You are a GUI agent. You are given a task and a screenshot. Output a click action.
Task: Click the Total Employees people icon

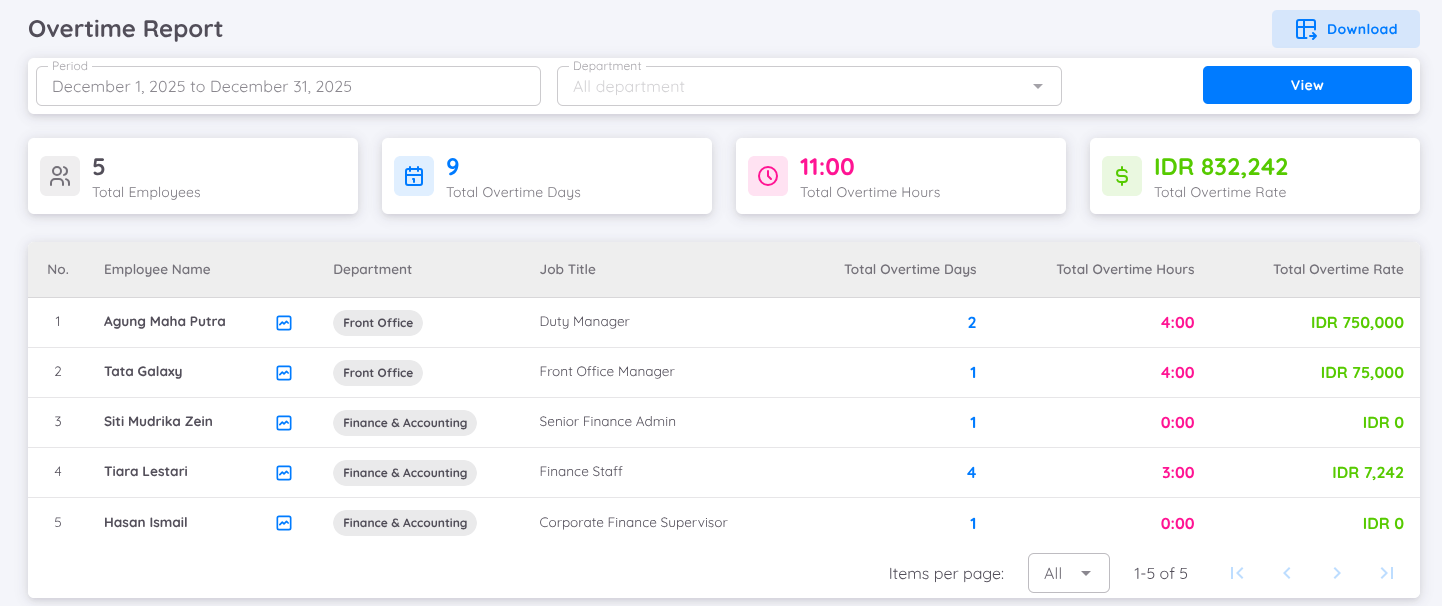pos(60,176)
